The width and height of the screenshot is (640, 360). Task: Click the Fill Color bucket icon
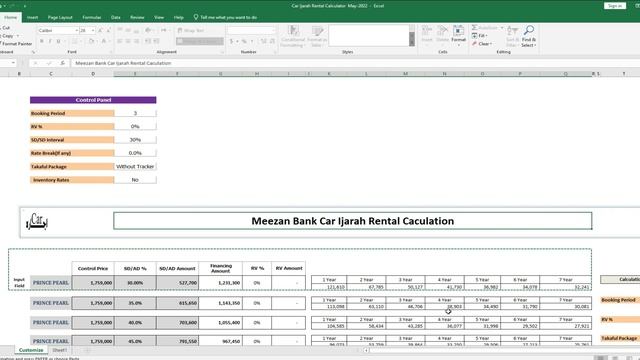(91, 41)
